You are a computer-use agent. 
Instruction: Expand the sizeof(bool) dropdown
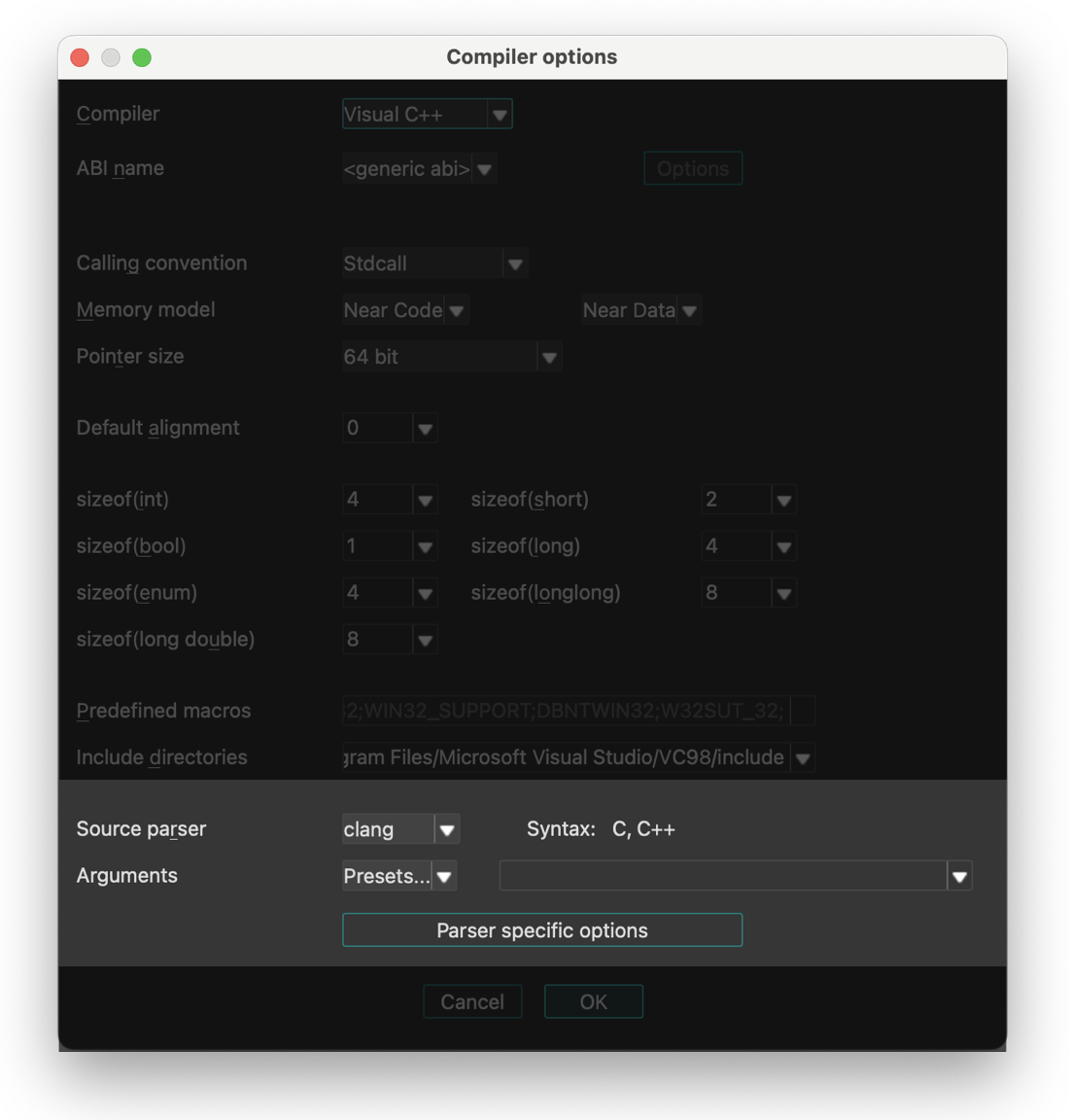(x=425, y=545)
